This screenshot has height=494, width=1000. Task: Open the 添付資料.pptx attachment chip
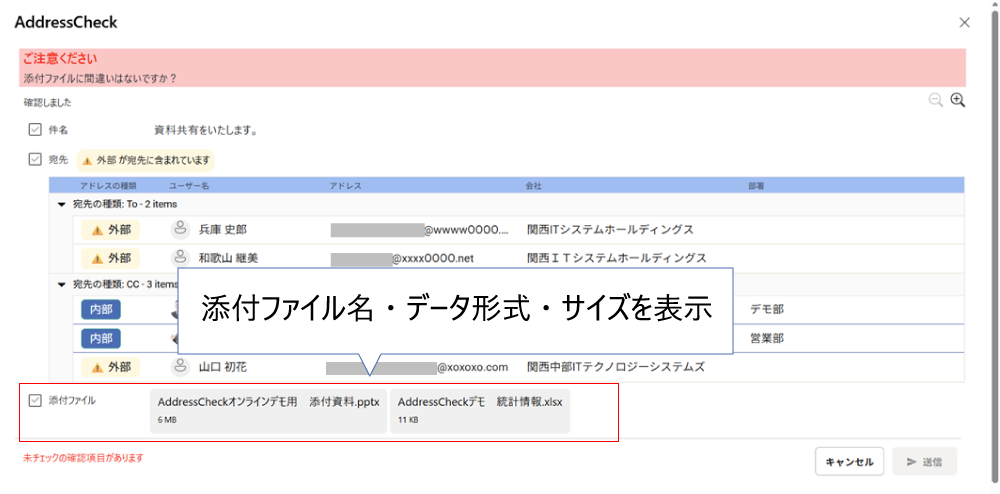267,410
